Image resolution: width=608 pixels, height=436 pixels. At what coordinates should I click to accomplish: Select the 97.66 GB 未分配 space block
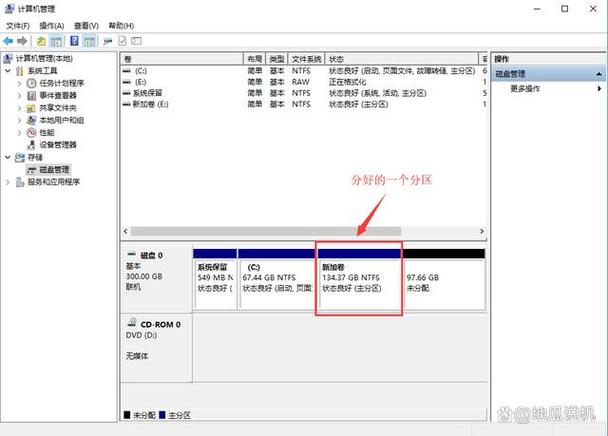coord(444,279)
